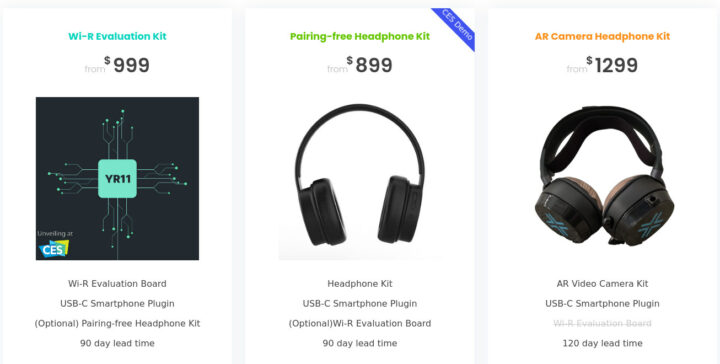Click (Optional) Pairing-free Headphone Kit line
The height and width of the screenshot is (364, 720).
[x=117, y=323]
